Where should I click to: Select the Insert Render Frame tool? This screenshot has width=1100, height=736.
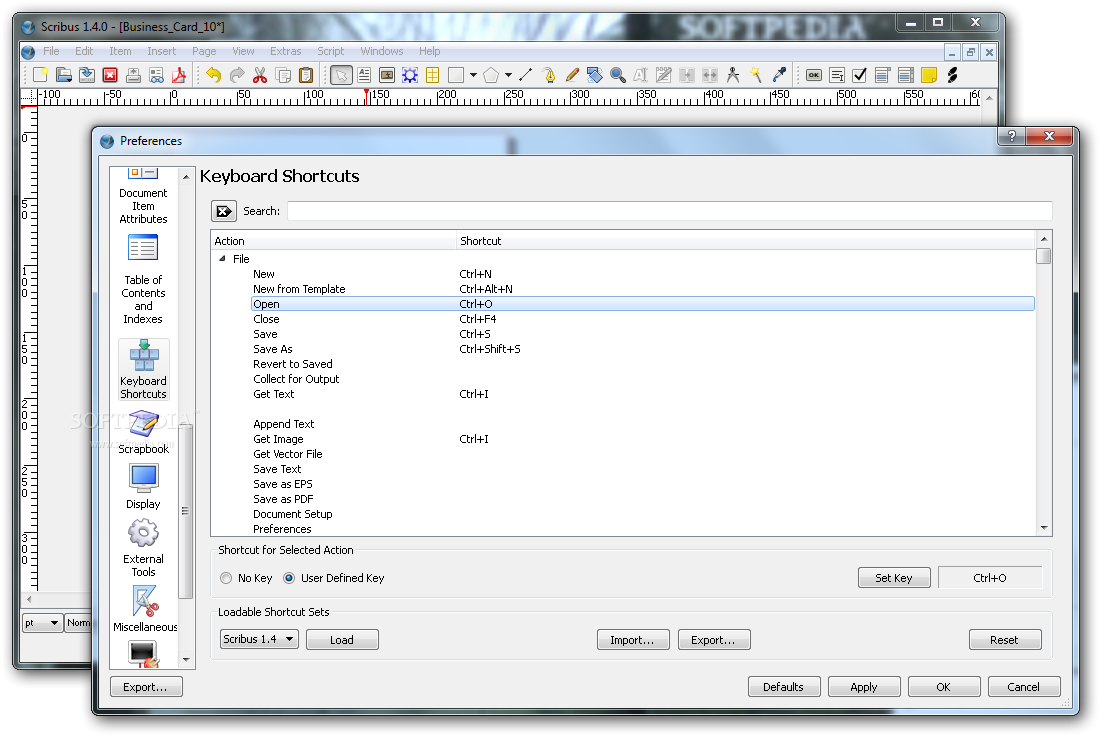[410, 75]
